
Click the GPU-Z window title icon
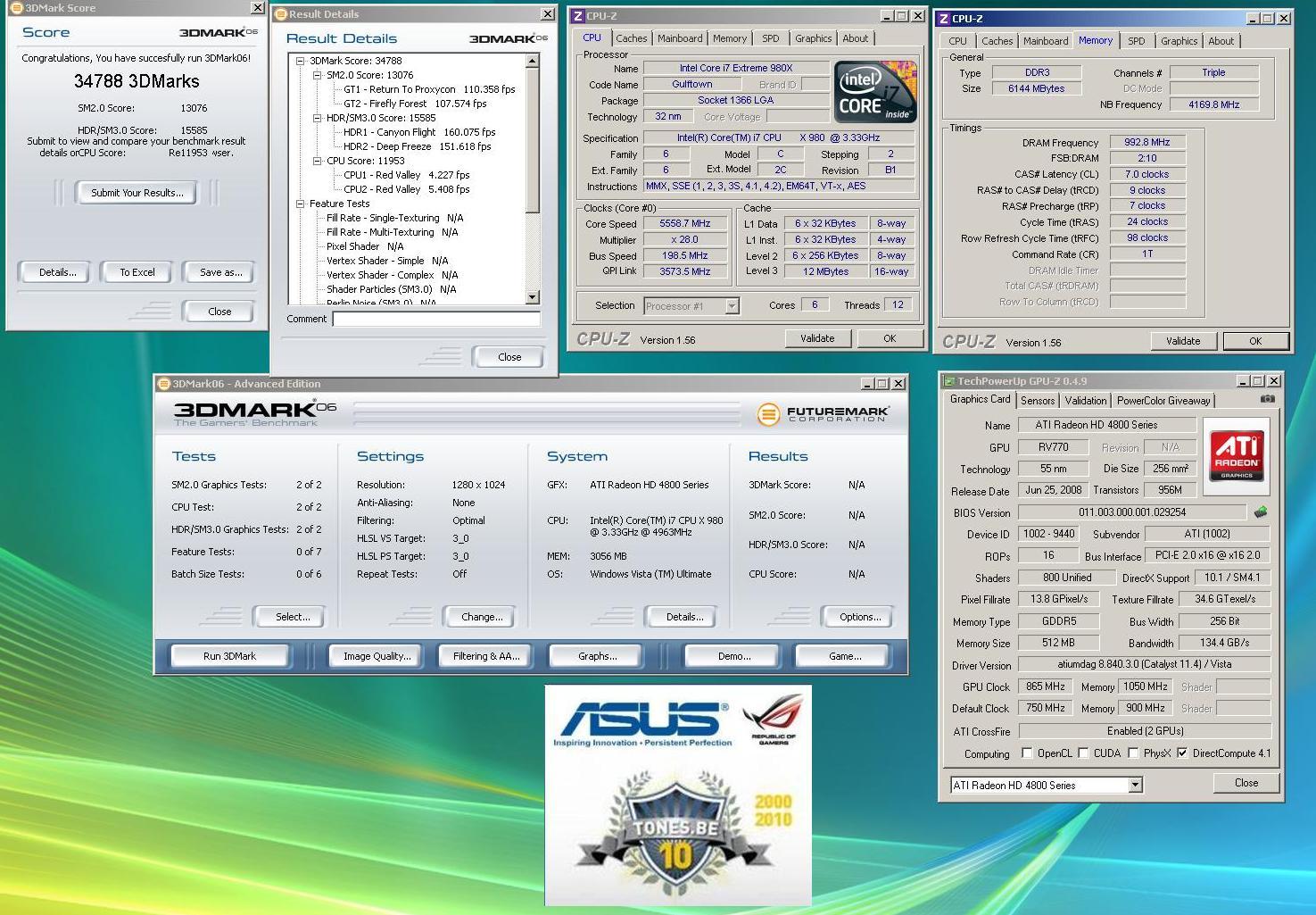pyautogui.click(x=948, y=381)
